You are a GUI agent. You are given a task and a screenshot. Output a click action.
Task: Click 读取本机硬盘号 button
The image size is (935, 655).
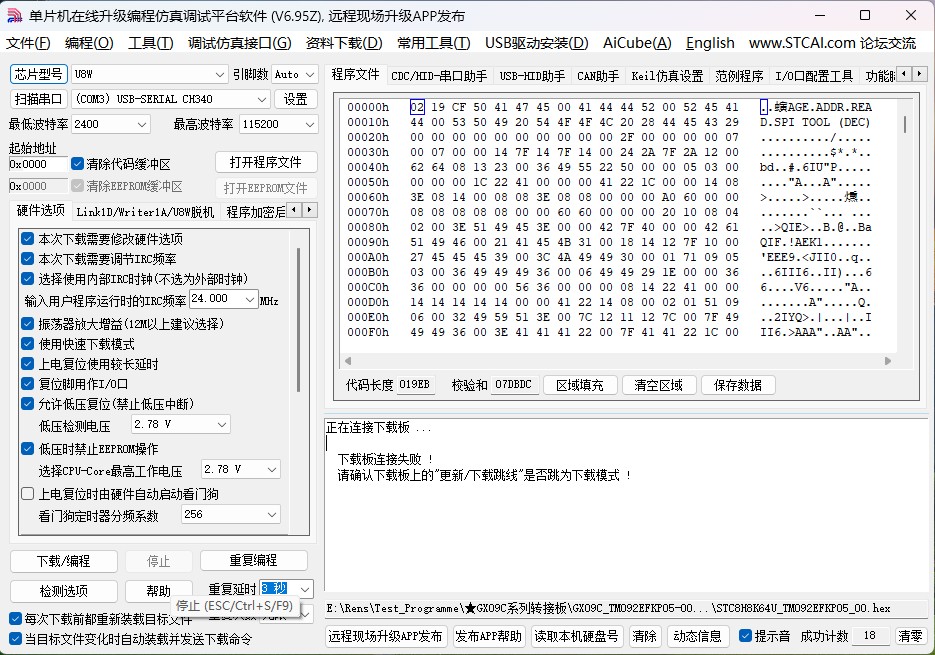point(577,637)
